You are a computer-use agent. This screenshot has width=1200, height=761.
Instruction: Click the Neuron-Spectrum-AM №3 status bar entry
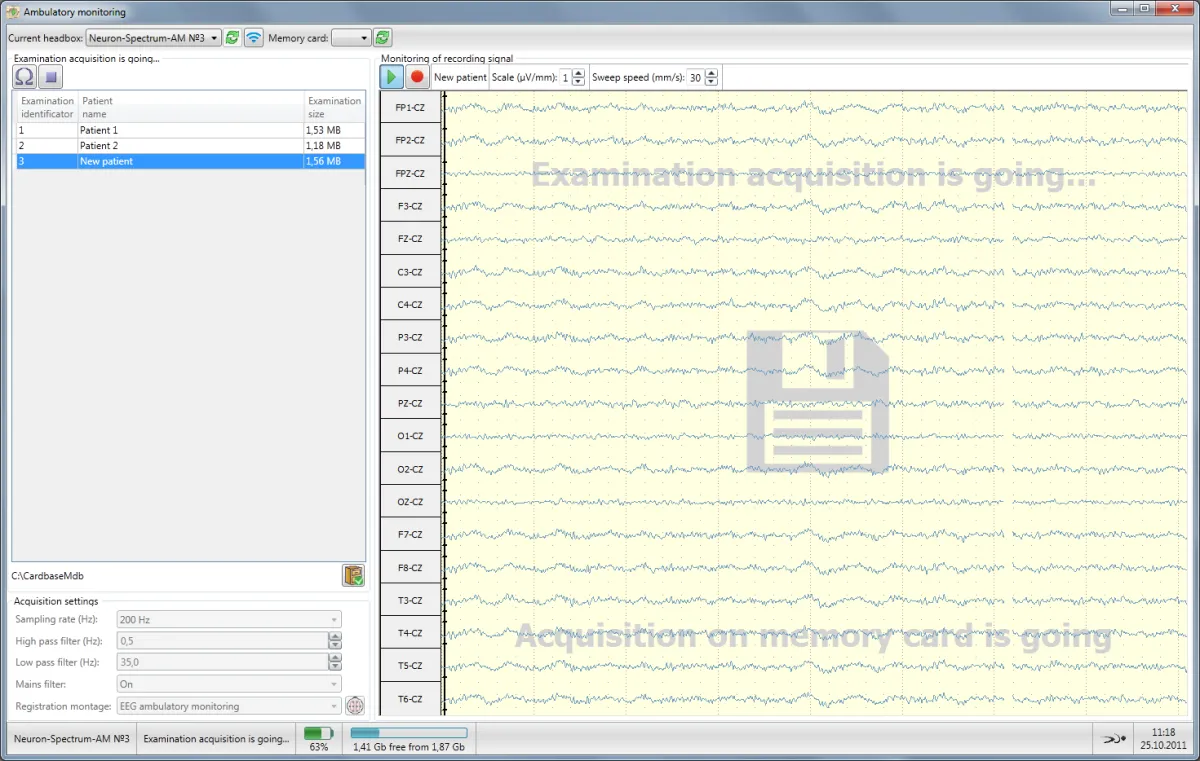[71, 739]
